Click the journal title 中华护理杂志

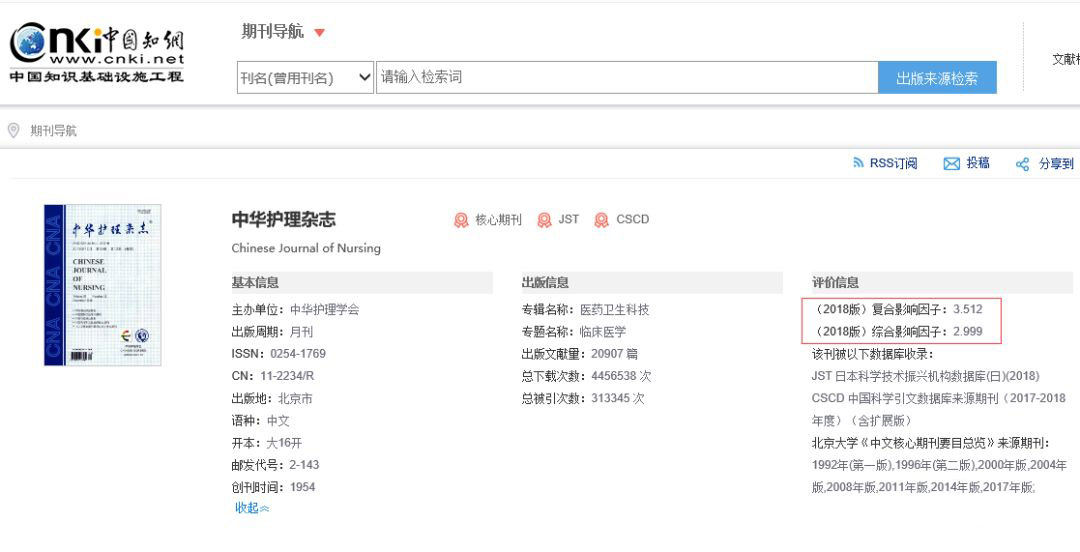pos(284,220)
